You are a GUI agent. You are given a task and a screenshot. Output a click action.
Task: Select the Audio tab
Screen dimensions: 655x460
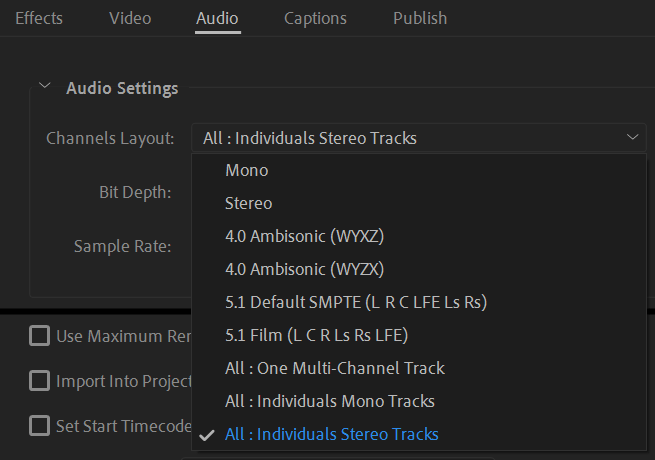(x=217, y=18)
